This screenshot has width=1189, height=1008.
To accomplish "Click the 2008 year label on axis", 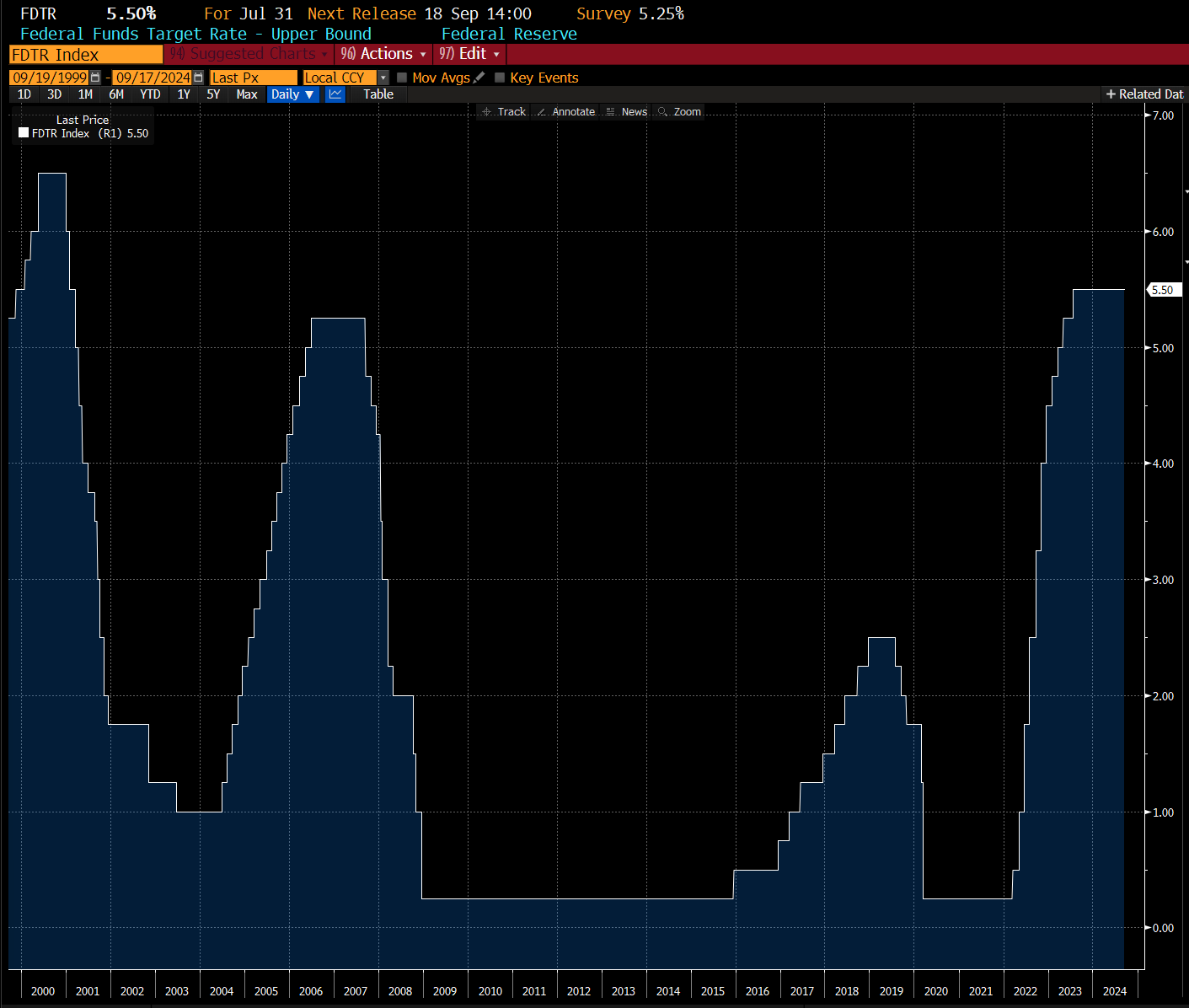I will point(400,991).
